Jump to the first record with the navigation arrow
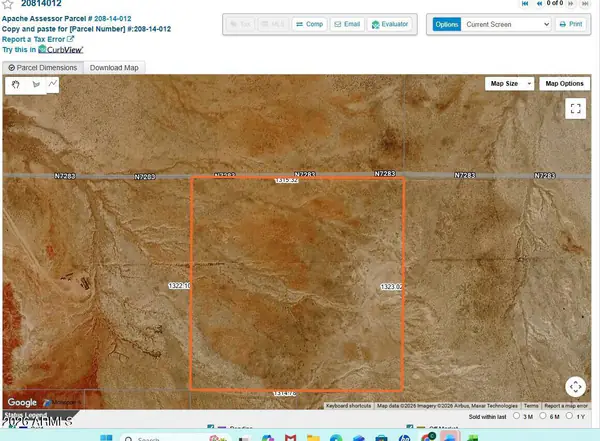Screen dimensions: 600x441 [525, 3]
